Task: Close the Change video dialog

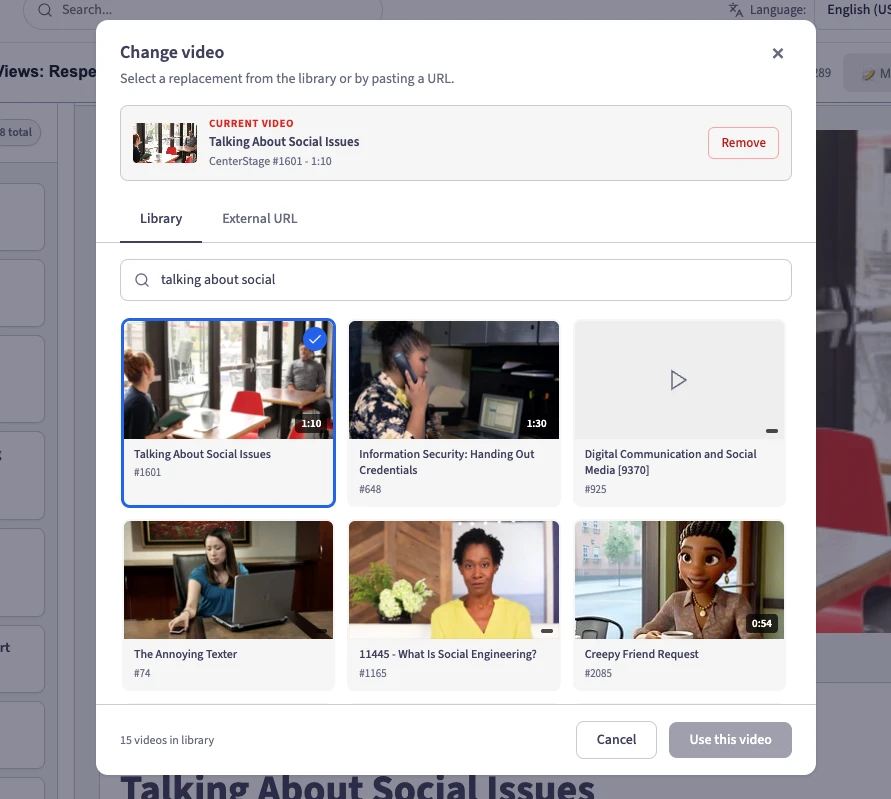Action: 777,53
